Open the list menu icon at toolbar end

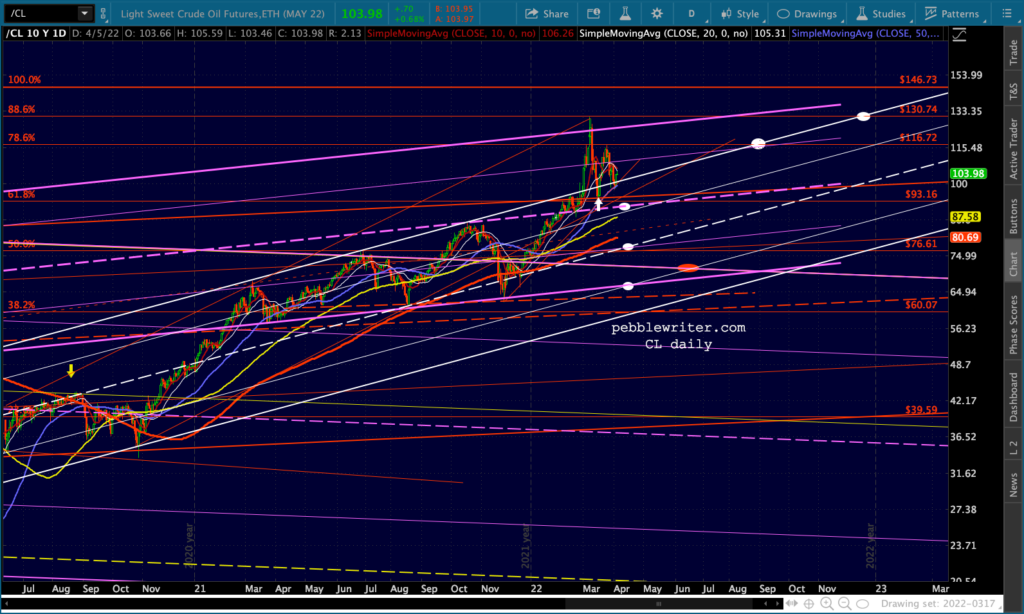[1006, 14]
